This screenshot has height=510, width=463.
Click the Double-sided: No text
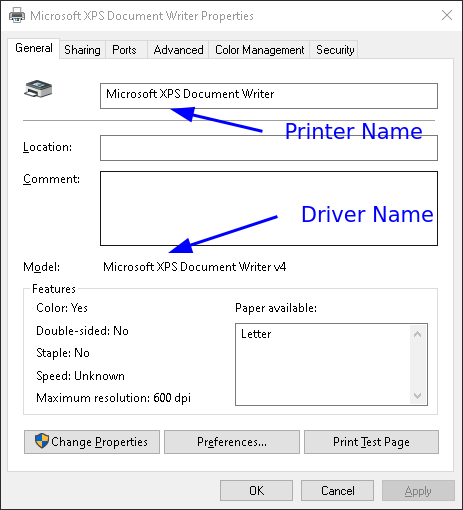click(x=82, y=331)
